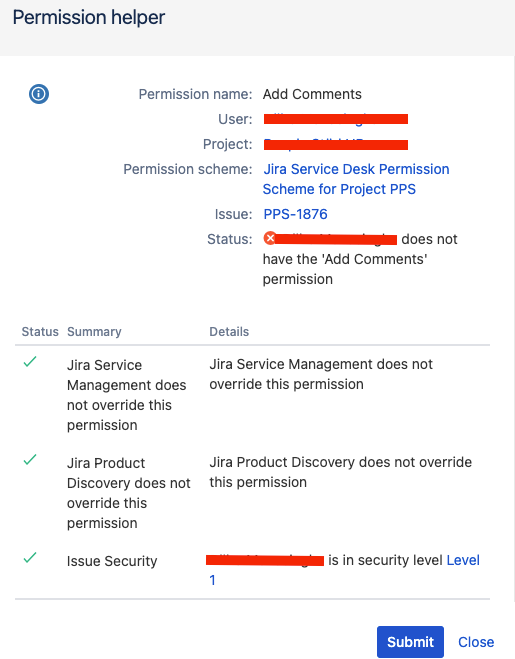This screenshot has width=515, height=659.
Task: Click the Summary column header
Action: 94,332
